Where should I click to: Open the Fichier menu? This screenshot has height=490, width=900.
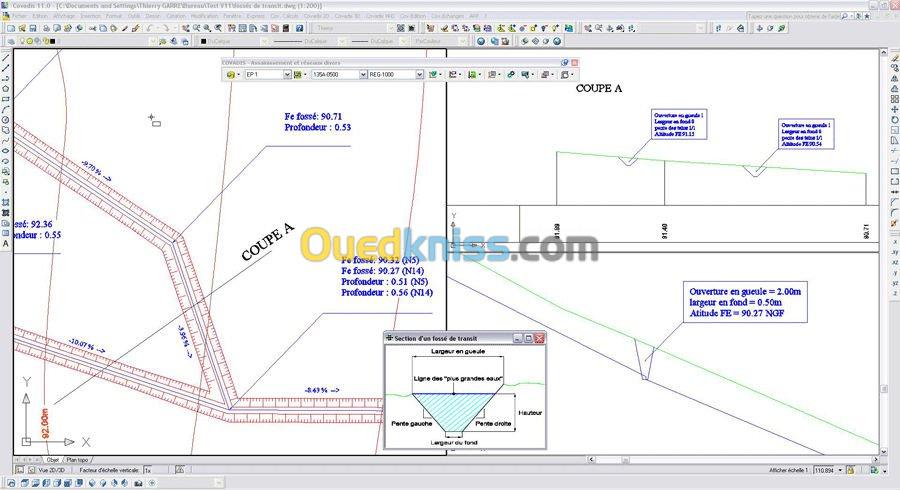click(x=20, y=16)
